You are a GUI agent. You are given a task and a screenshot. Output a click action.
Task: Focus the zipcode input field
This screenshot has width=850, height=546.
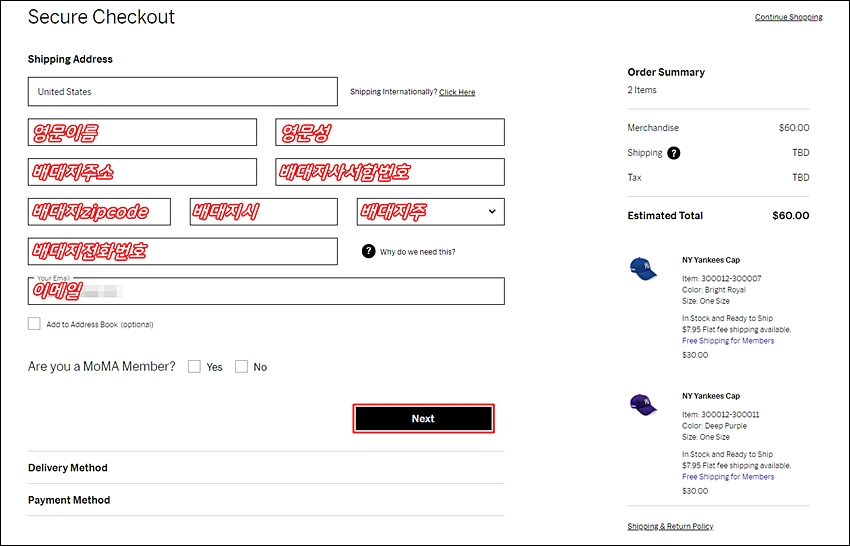pos(99,211)
